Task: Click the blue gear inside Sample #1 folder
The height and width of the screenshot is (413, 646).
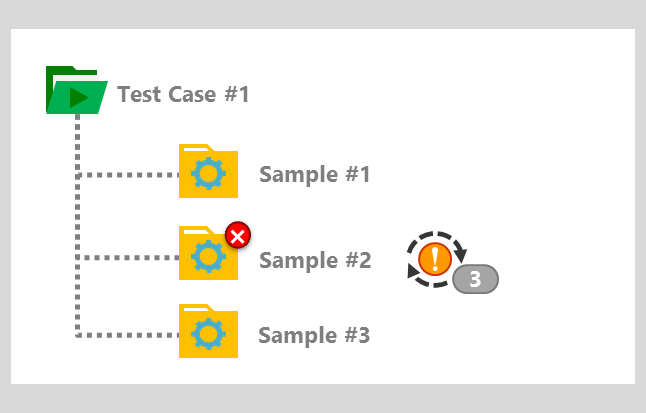Action: tap(208, 174)
